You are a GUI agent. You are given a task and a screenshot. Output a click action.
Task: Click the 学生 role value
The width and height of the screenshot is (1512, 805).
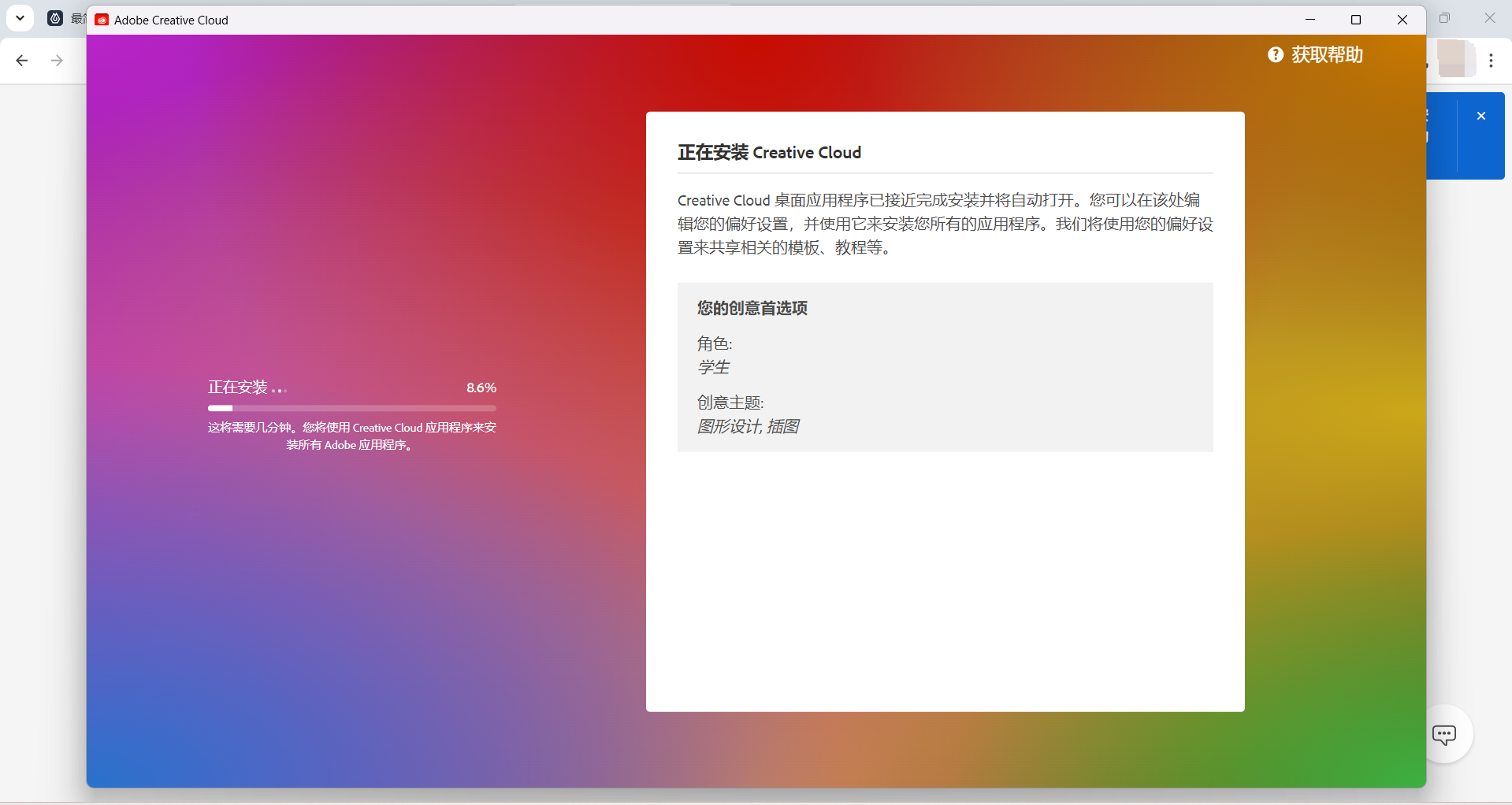tap(713, 367)
